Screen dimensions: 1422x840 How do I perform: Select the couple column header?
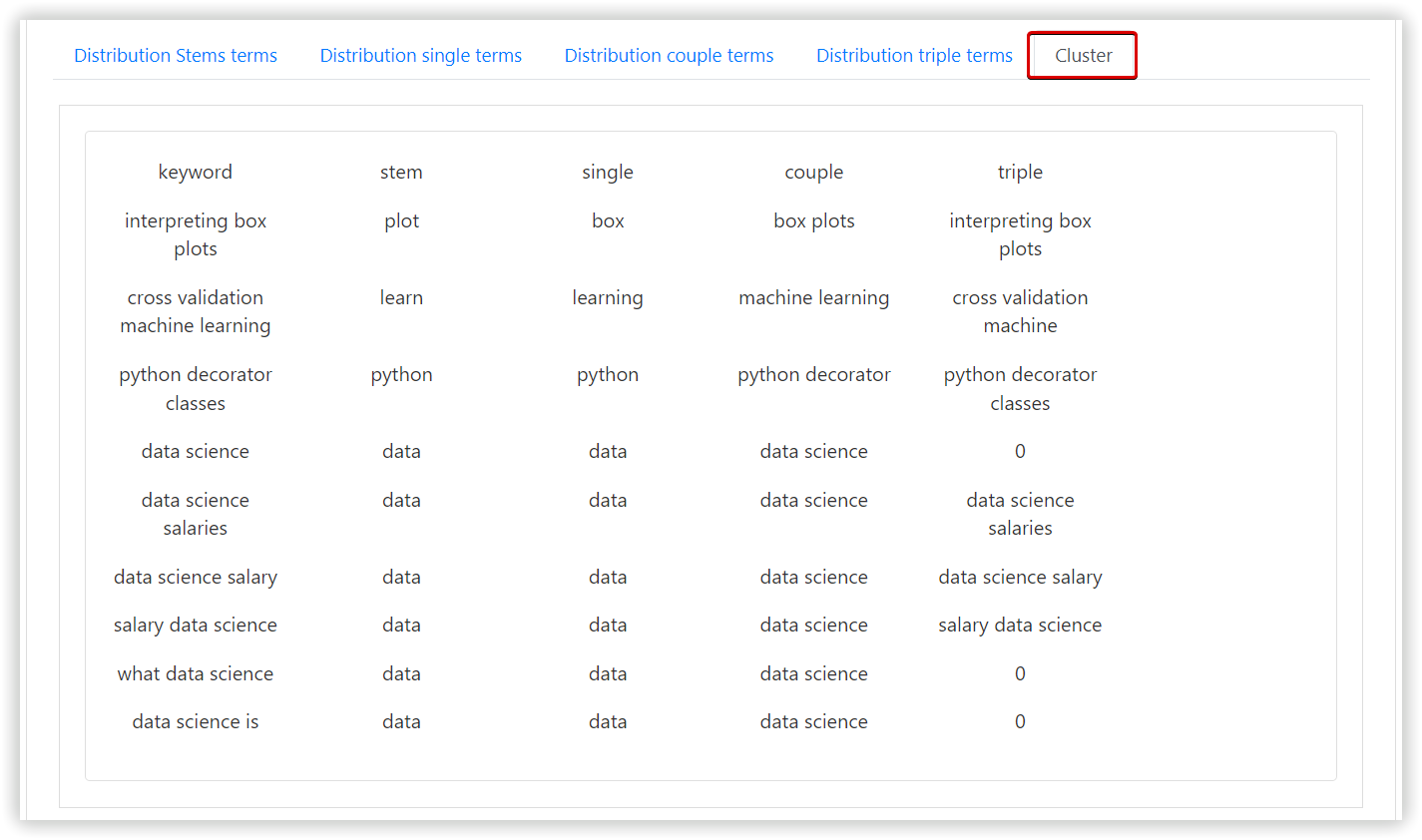813,173
